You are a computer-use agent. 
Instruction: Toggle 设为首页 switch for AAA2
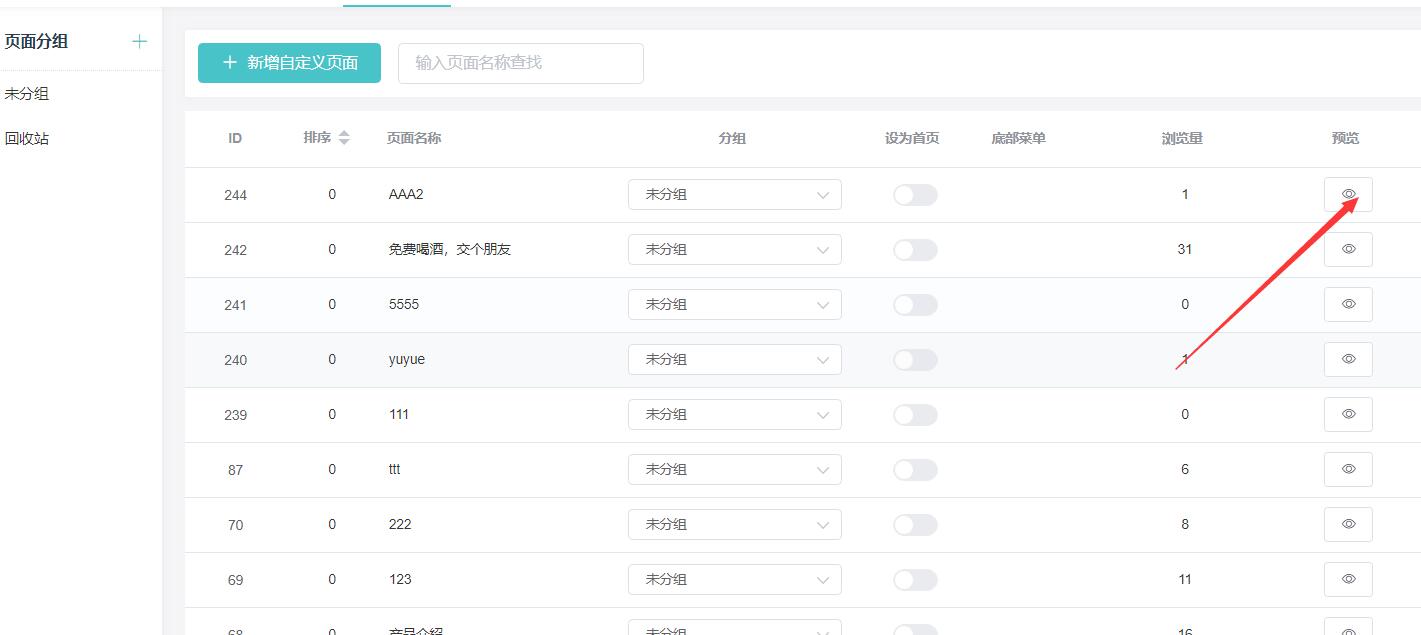point(915,195)
